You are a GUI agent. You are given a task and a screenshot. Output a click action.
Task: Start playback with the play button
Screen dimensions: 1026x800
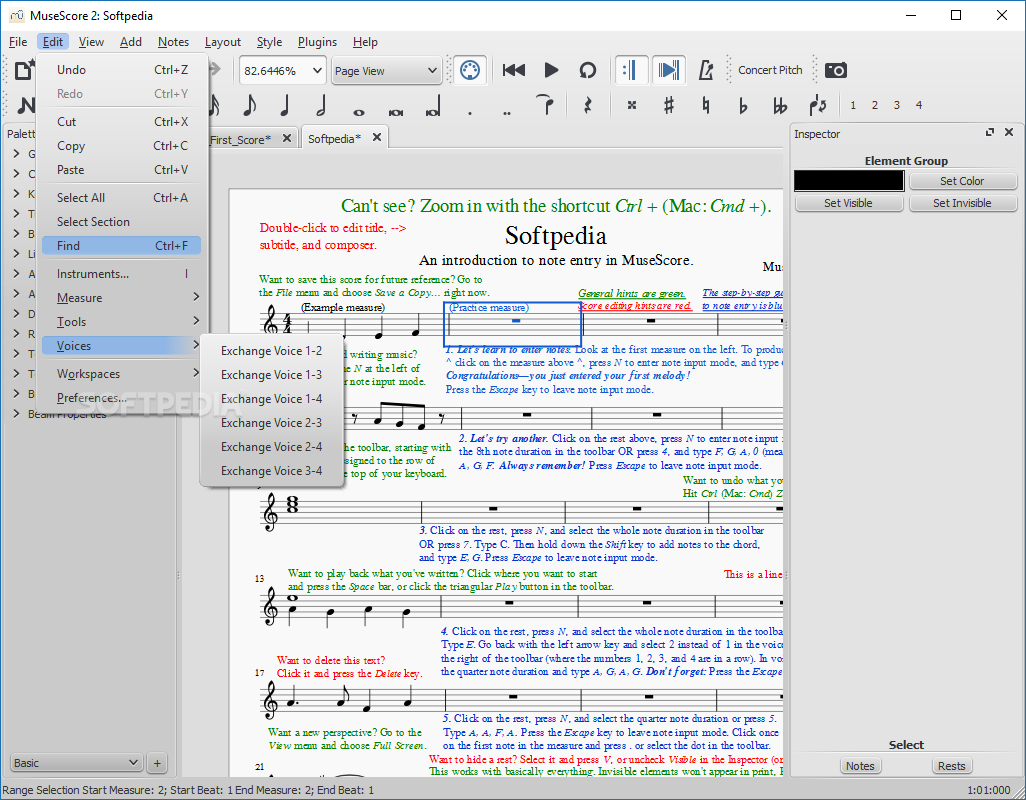click(x=551, y=70)
